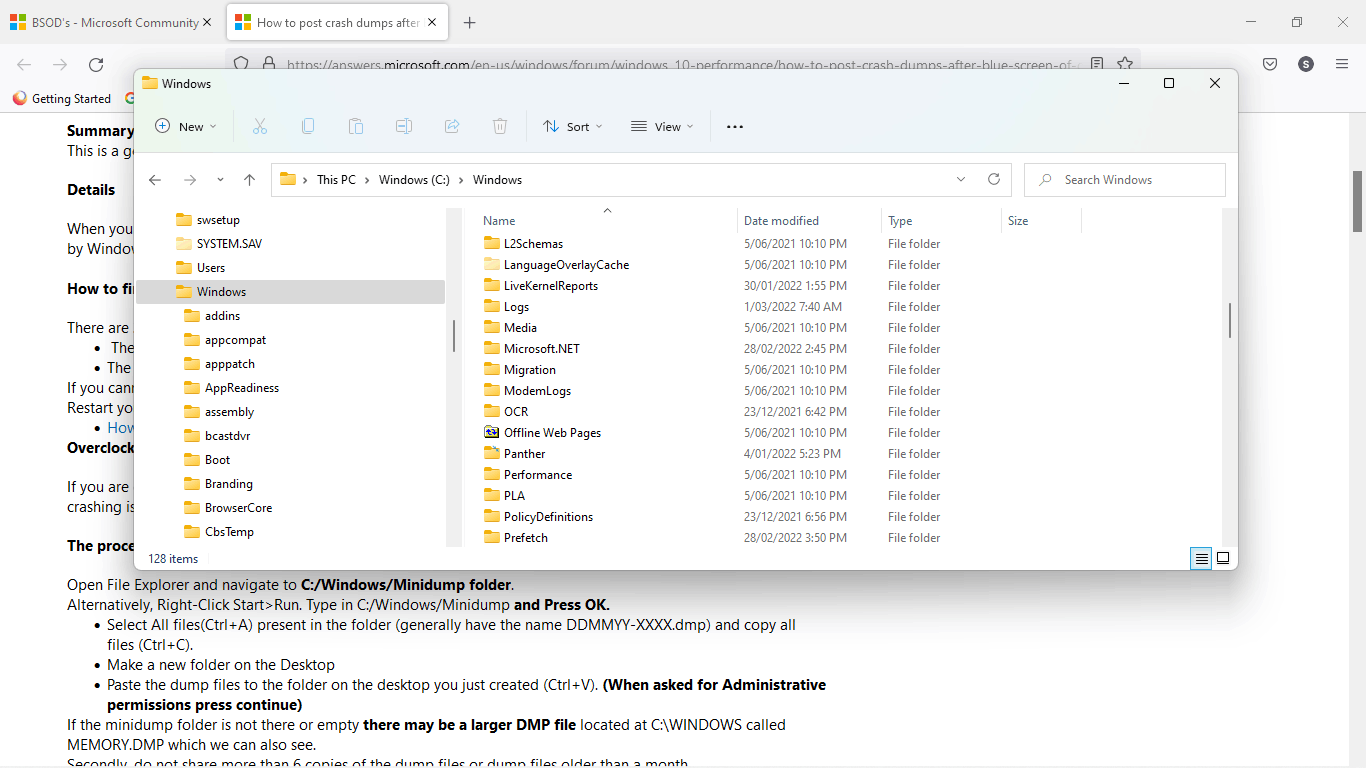1366x768 pixels.
Task: Go up one folder level
Action: 250,180
